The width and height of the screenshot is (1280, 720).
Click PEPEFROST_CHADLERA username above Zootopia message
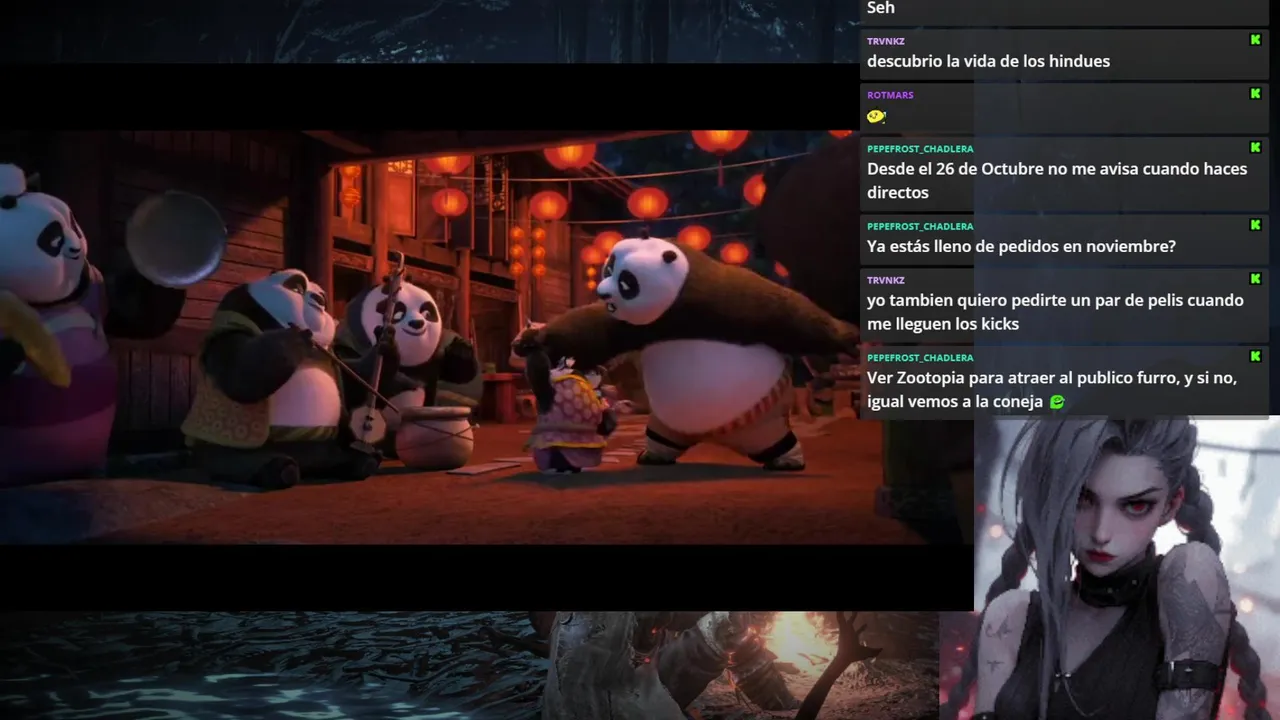[920, 357]
